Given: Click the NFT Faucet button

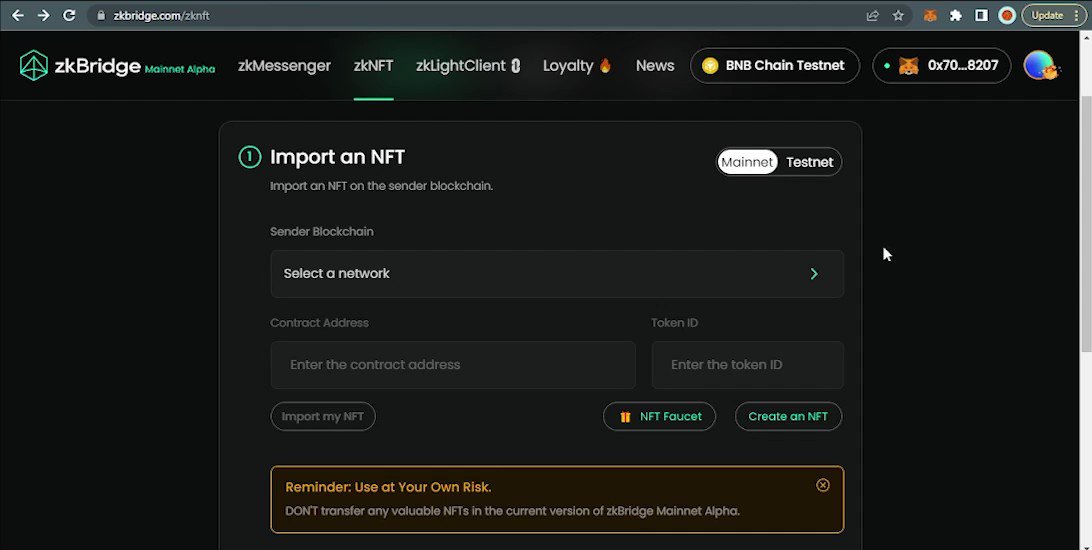Looking at the screenshot, I should tap(660, 416).
